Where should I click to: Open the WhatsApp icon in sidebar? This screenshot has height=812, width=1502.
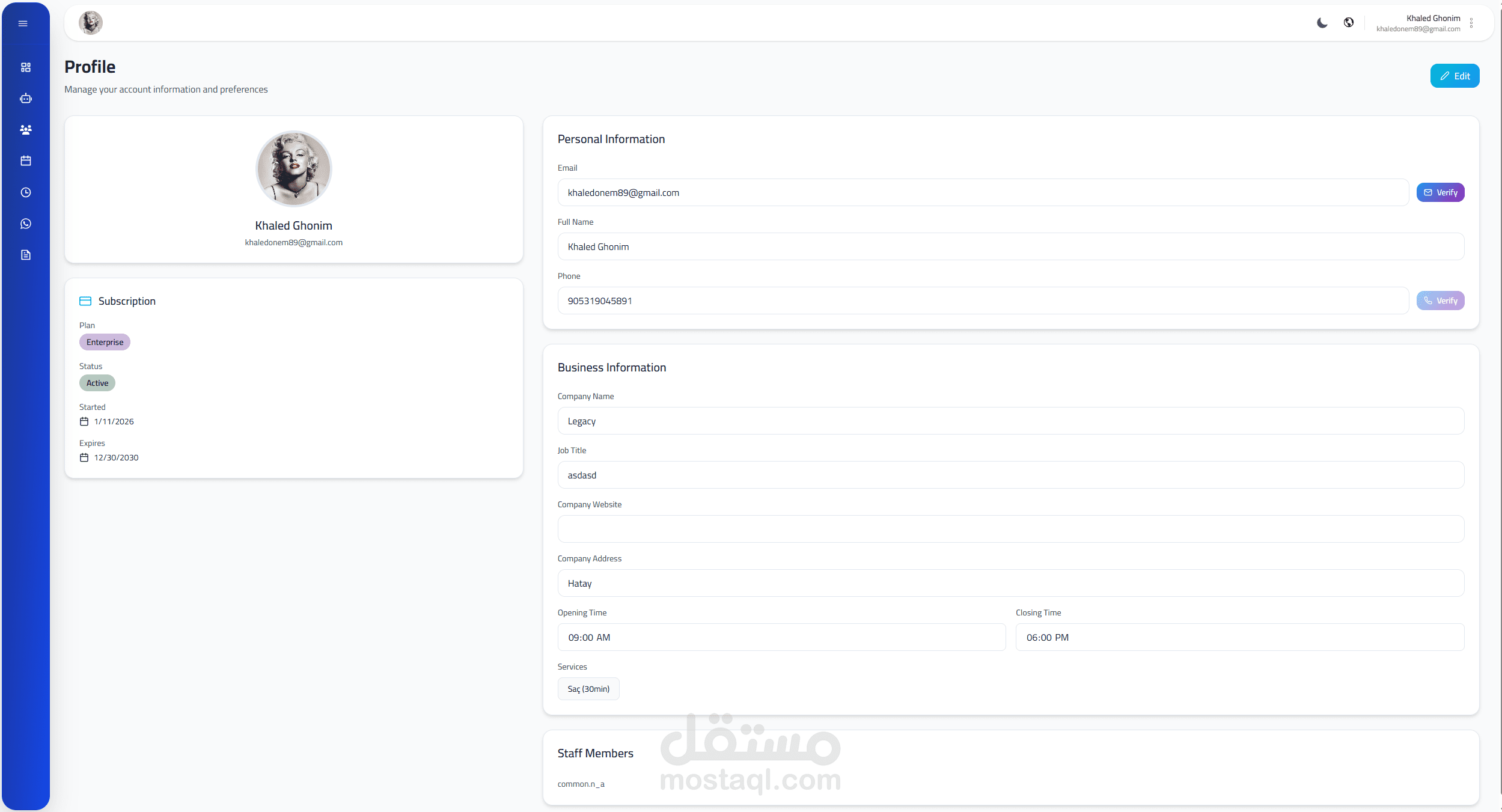tap(26, 224)
